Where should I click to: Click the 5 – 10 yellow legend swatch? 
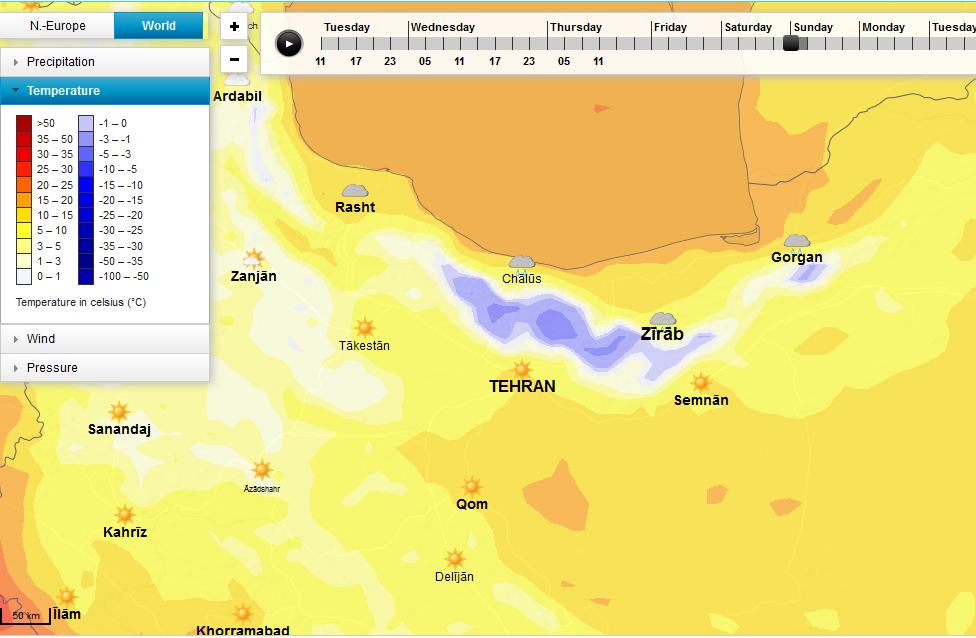click(24, 230)
